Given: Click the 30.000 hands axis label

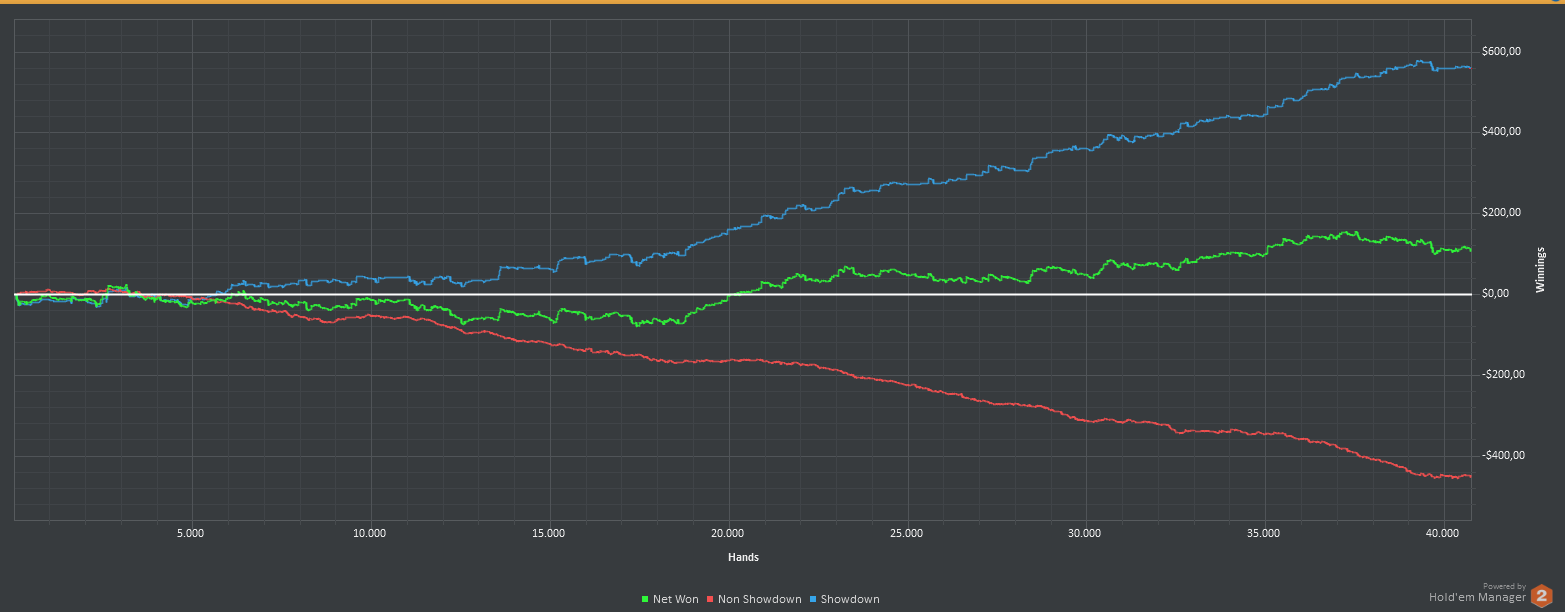Looking at the screenshot, I should tap(1085, 534).
